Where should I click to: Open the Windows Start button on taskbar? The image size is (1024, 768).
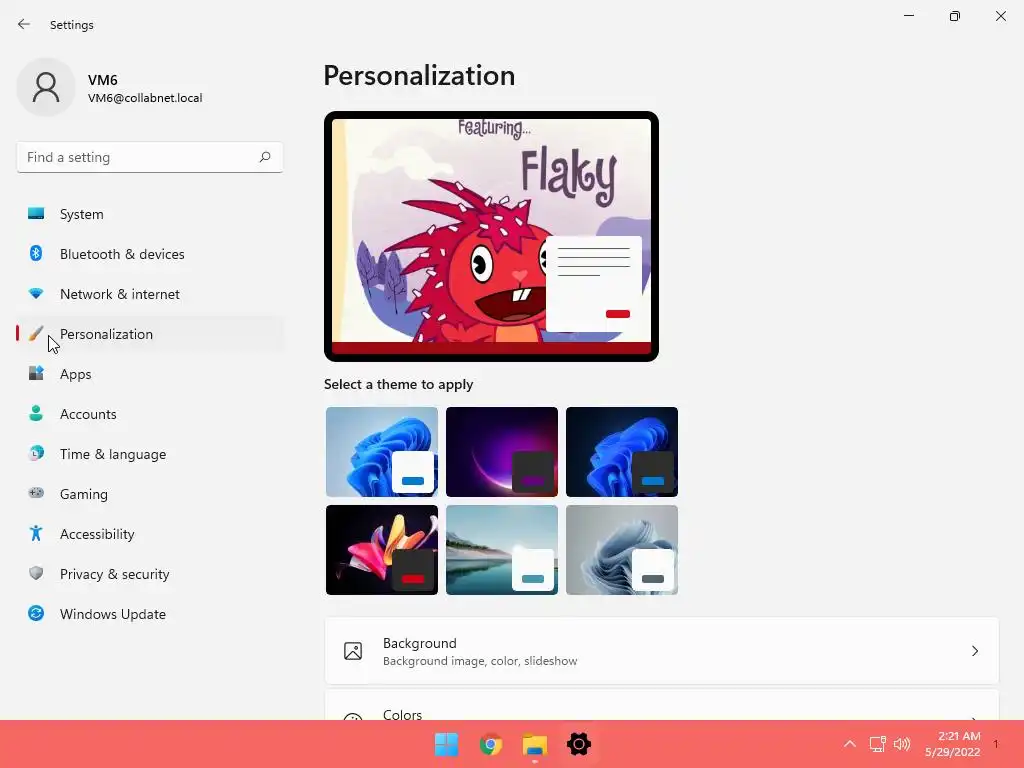tap(447, 744)
